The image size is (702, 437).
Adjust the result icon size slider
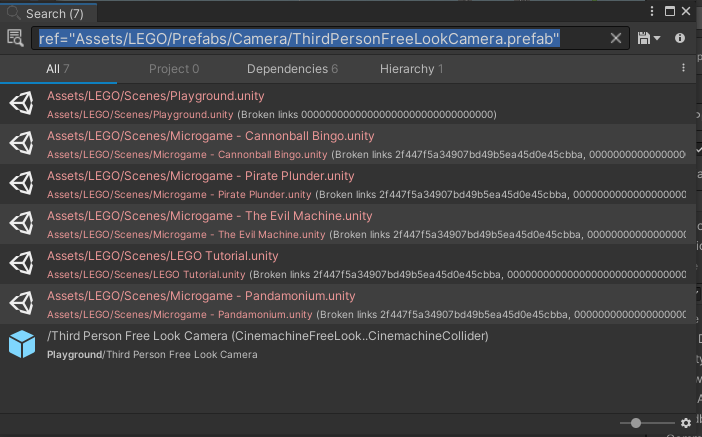(x=634, y=424)
